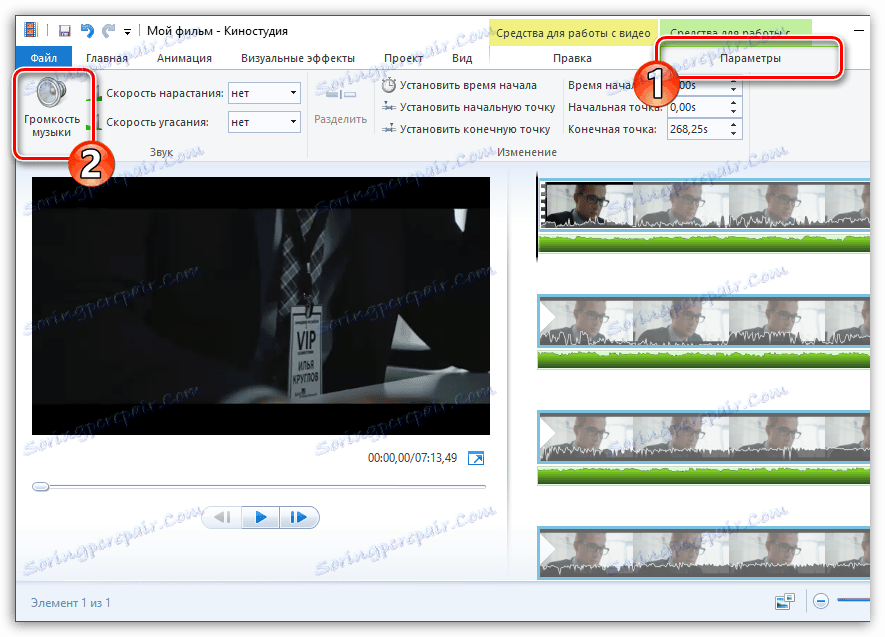Image resolution: width=885 pixels, height=637 pixels.
Task: Click the Начальная точка value field
Action: (x=698, y=107)
